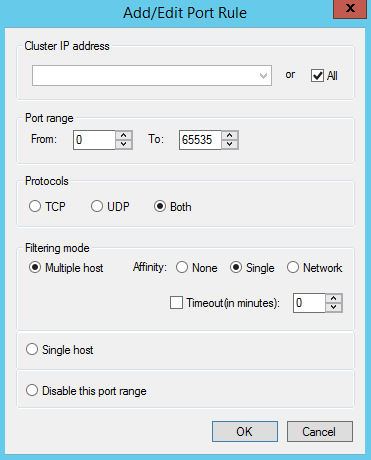Select the TCP protocol option
Screen dimensions: 371x460
tap(35, 206)
